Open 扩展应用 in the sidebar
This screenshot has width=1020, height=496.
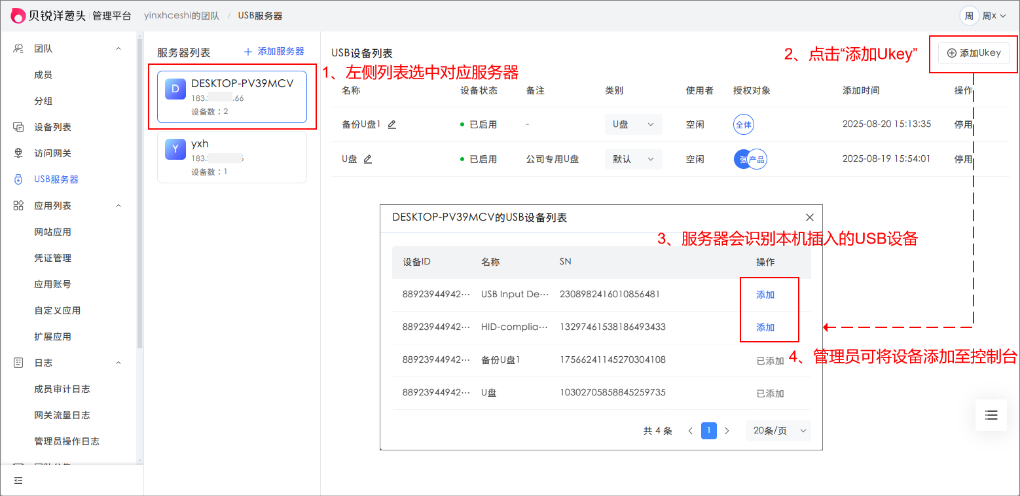click(53, 337)
